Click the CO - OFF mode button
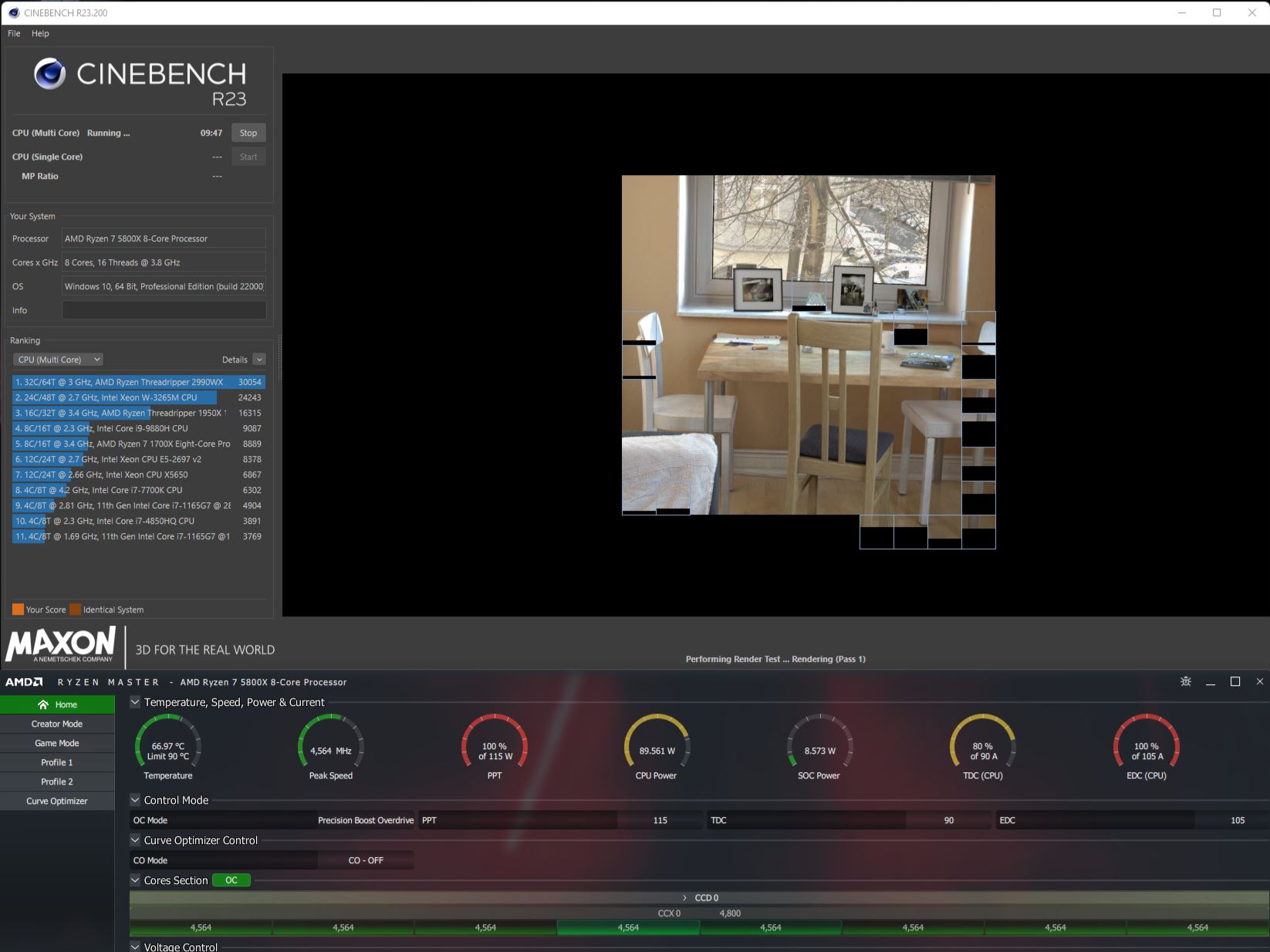The width and height of the screenshot is (1270, 952). click(366, 860)
